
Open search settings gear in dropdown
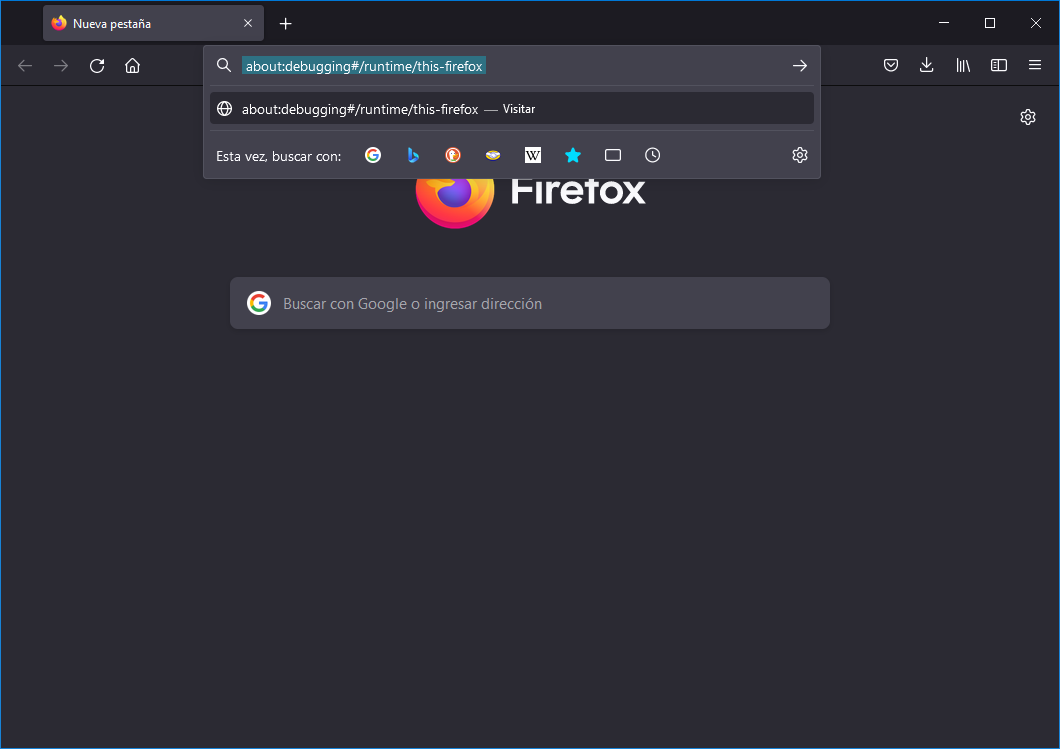tap(800, 155)
